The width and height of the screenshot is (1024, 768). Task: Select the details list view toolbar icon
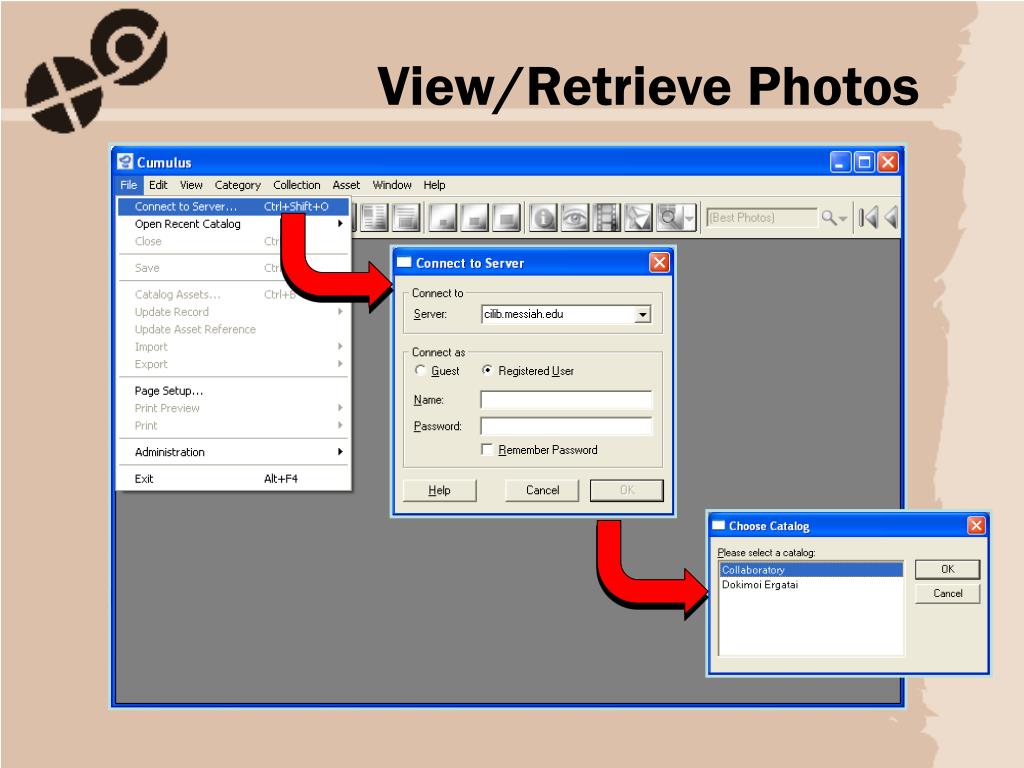tap(374, 217)
